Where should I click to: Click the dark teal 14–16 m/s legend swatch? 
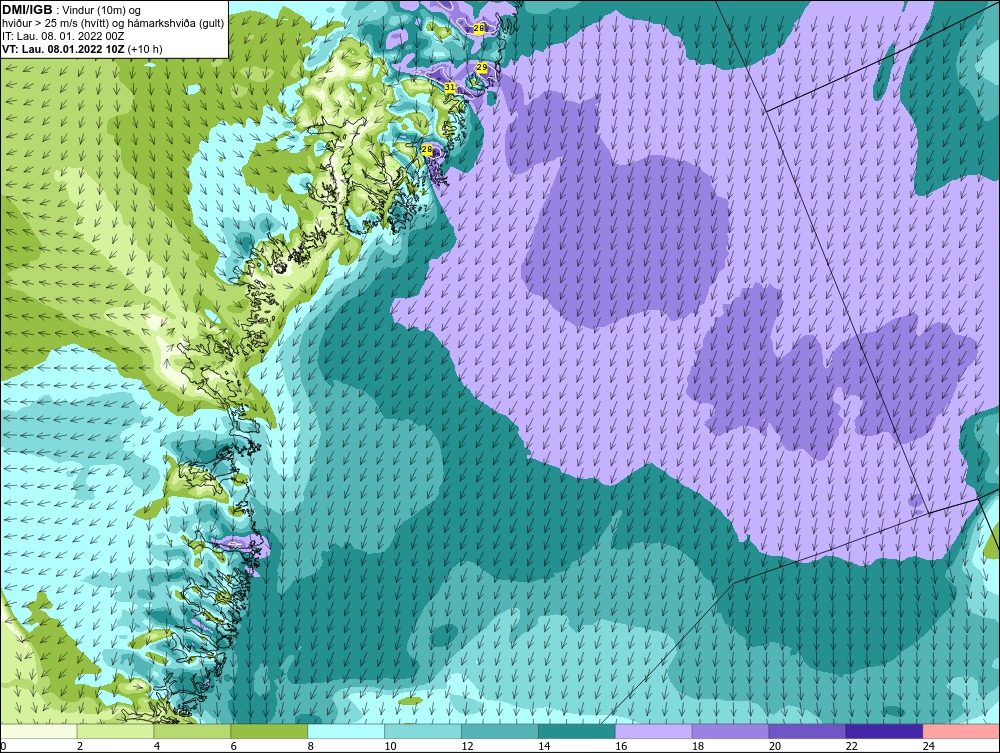click(x=577, y=731)
